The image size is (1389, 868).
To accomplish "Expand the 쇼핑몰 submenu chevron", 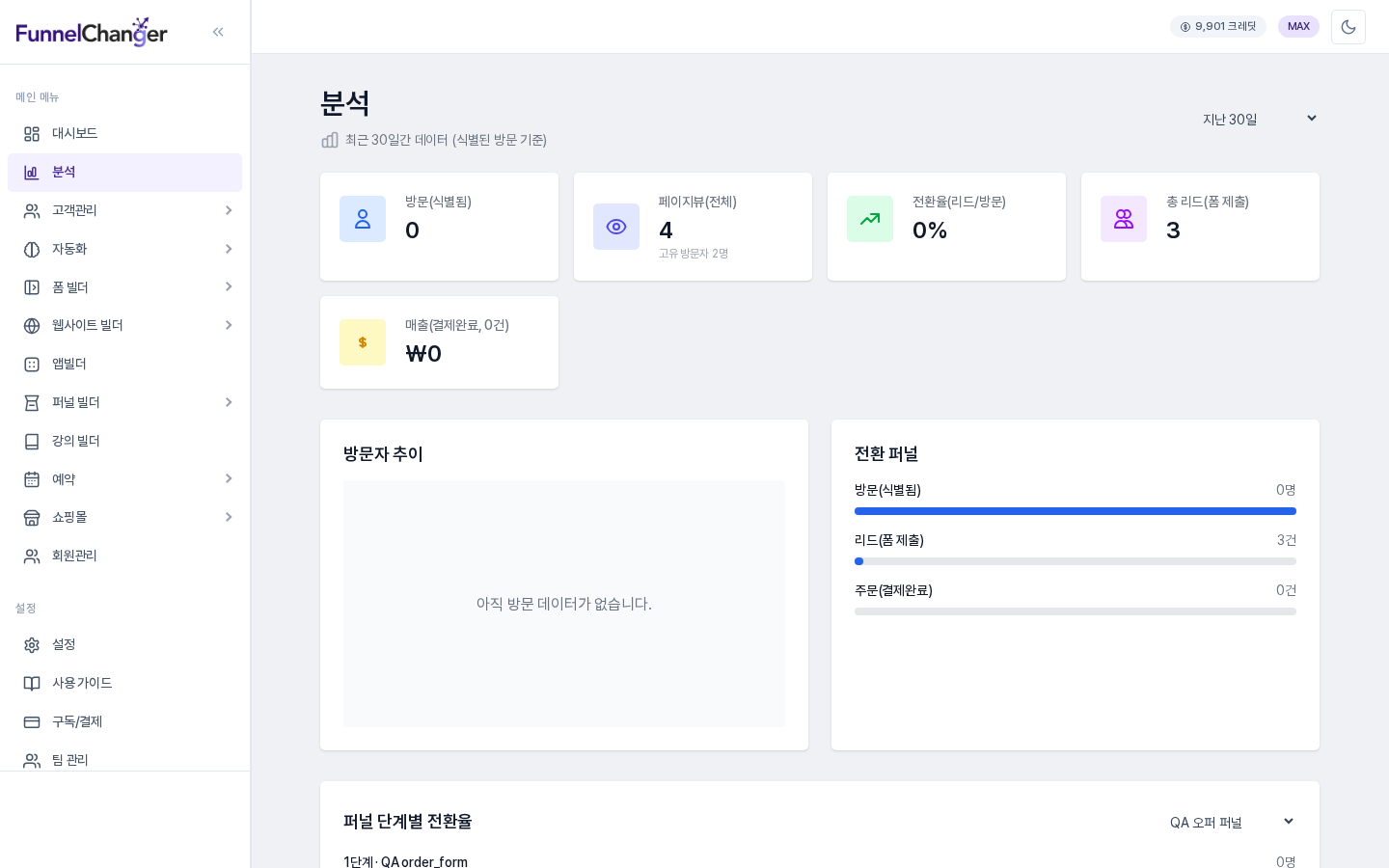I will click(x=229, y=517).
